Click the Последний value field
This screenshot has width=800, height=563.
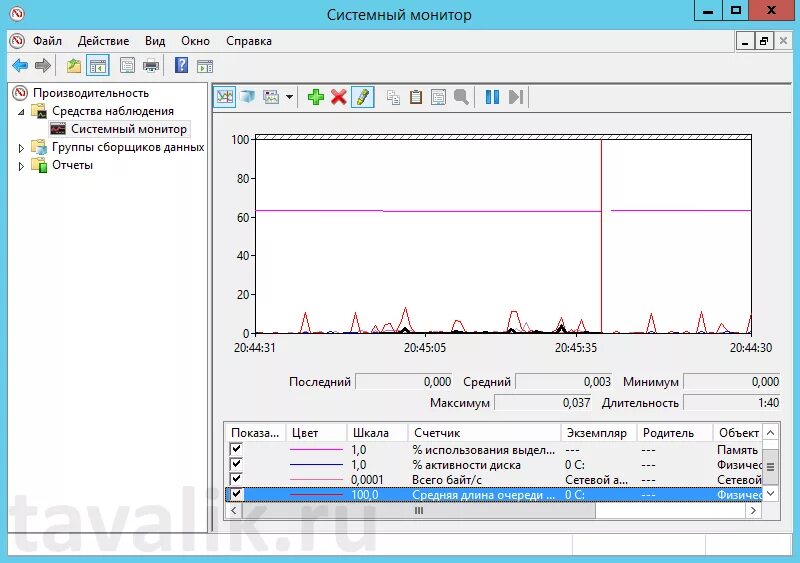click(x=404, y=381)
